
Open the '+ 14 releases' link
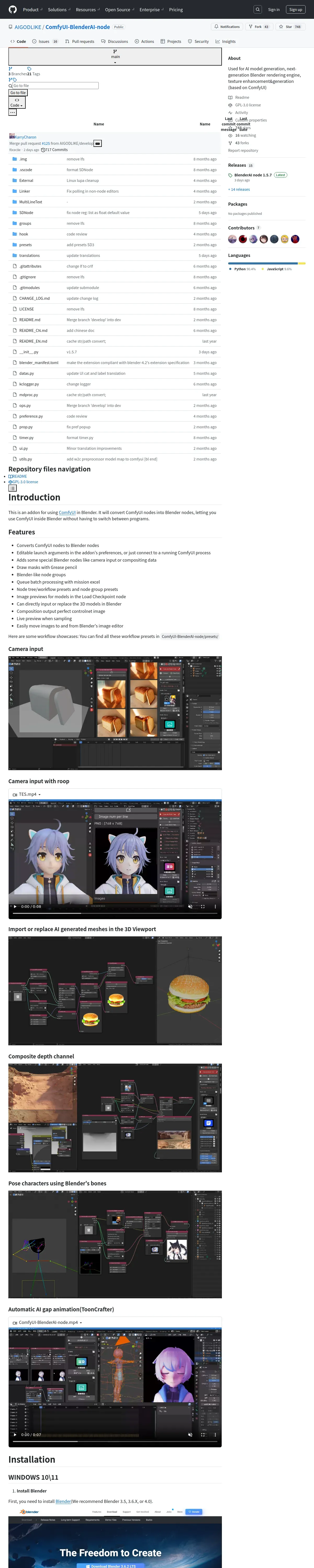pos(239,189)
